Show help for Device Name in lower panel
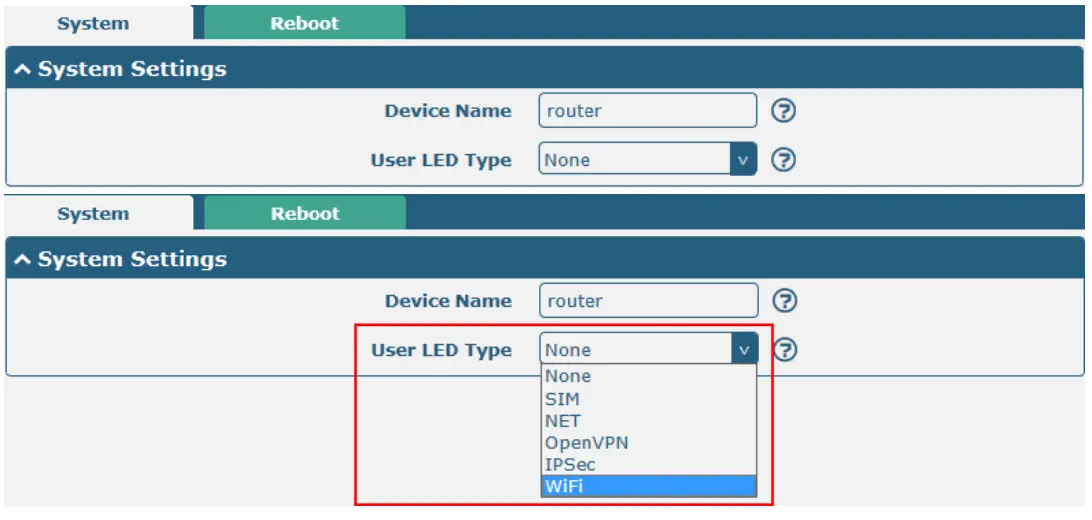 785,301
